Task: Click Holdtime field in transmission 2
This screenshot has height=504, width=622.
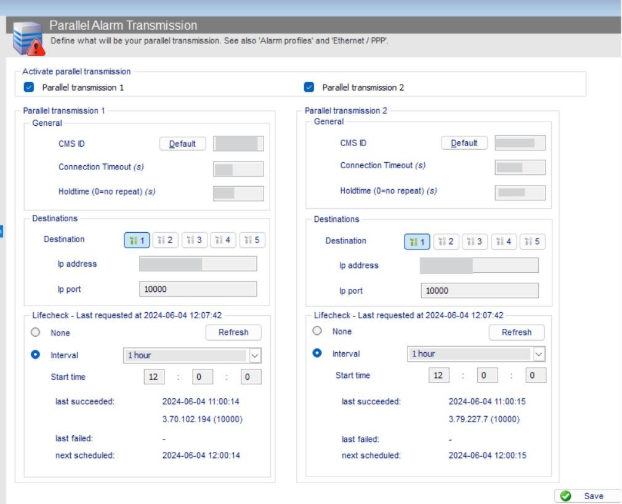Action: click(x=520, y=193)
